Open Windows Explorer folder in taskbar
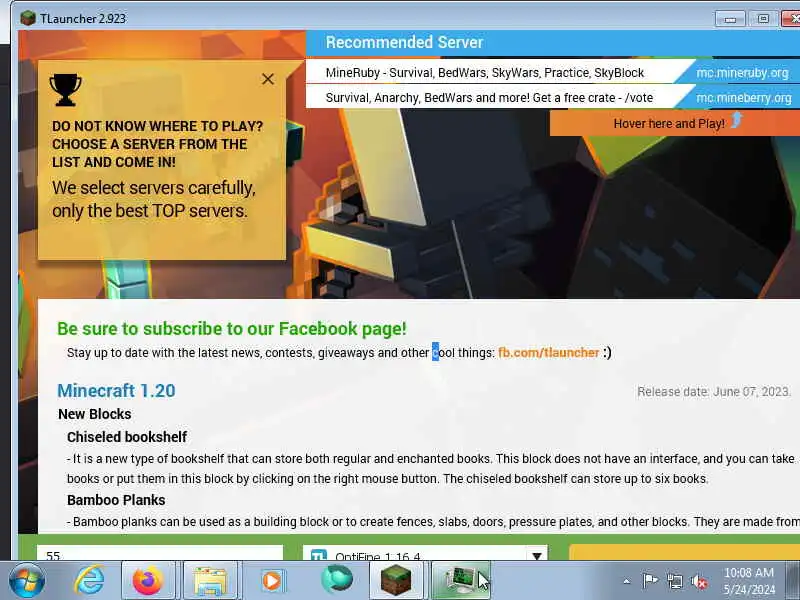The width and height of the screenshot is (800, 600). pos(210,580)
